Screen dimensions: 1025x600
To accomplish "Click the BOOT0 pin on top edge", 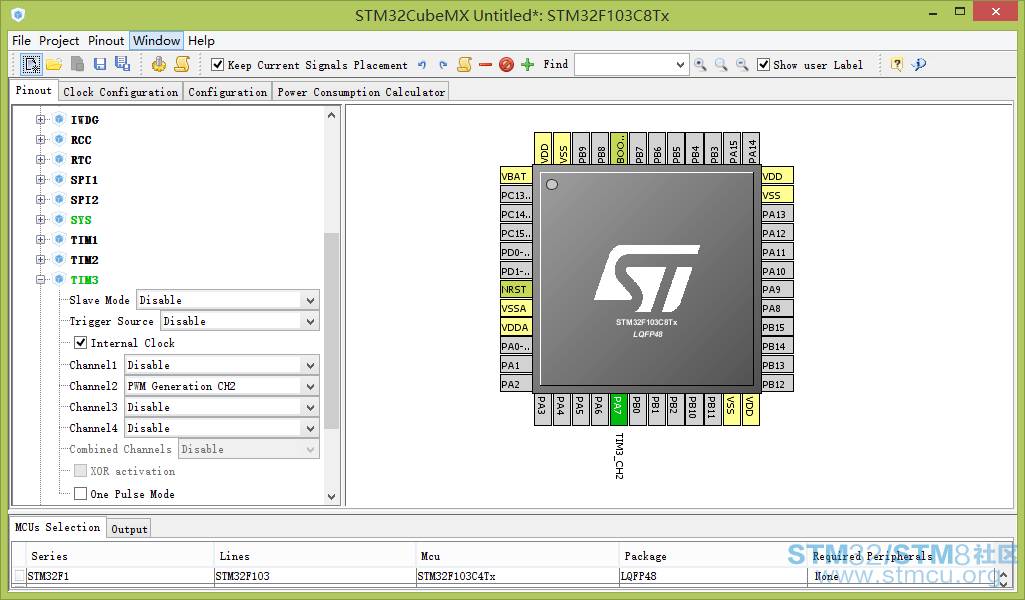I will [618, 148].
